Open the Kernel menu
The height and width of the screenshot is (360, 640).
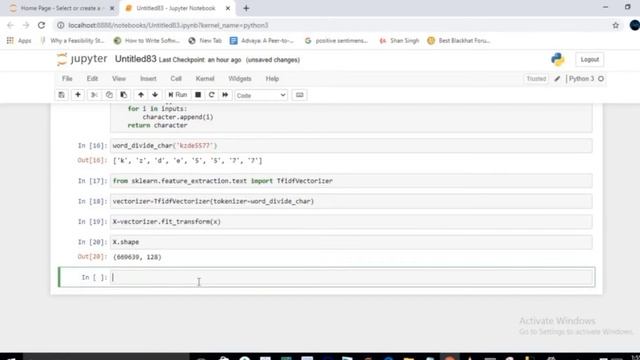click(205, 79)
